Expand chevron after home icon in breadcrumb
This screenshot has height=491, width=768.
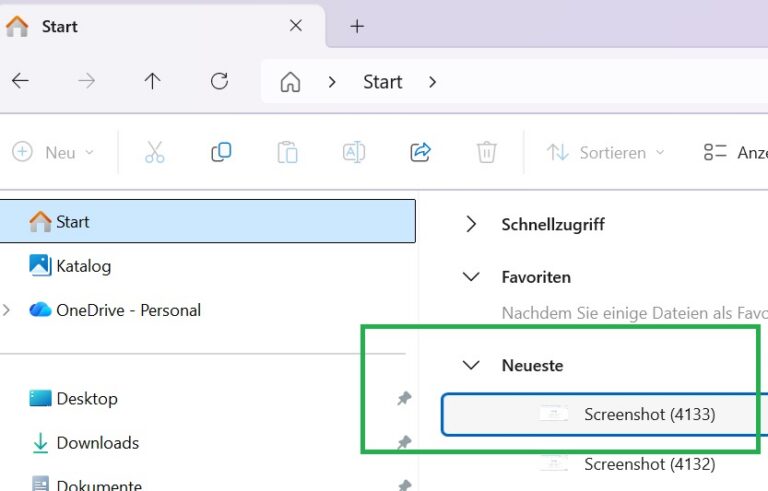click(332, 82)
